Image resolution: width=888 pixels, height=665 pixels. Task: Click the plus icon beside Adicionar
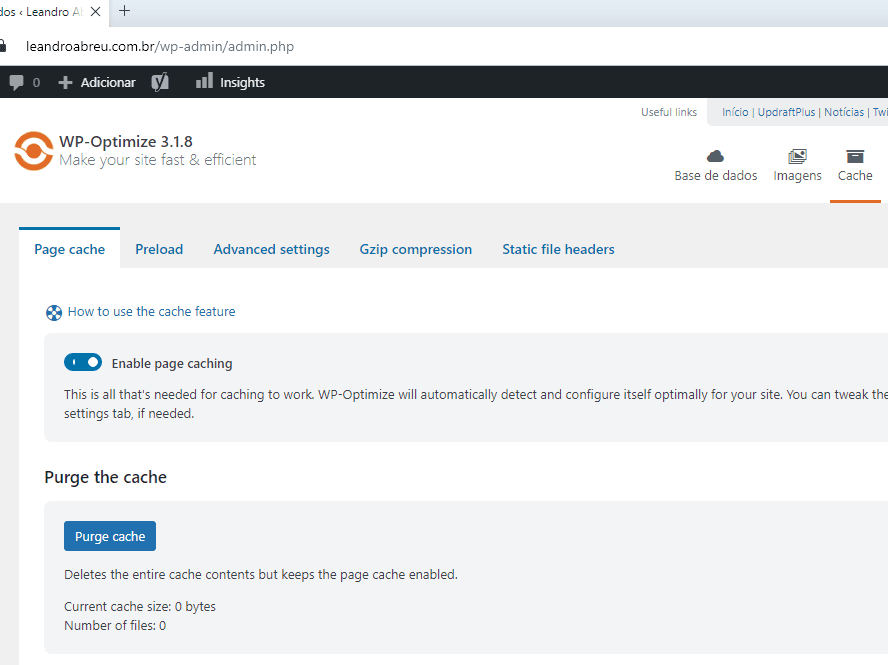coord(65,83)
